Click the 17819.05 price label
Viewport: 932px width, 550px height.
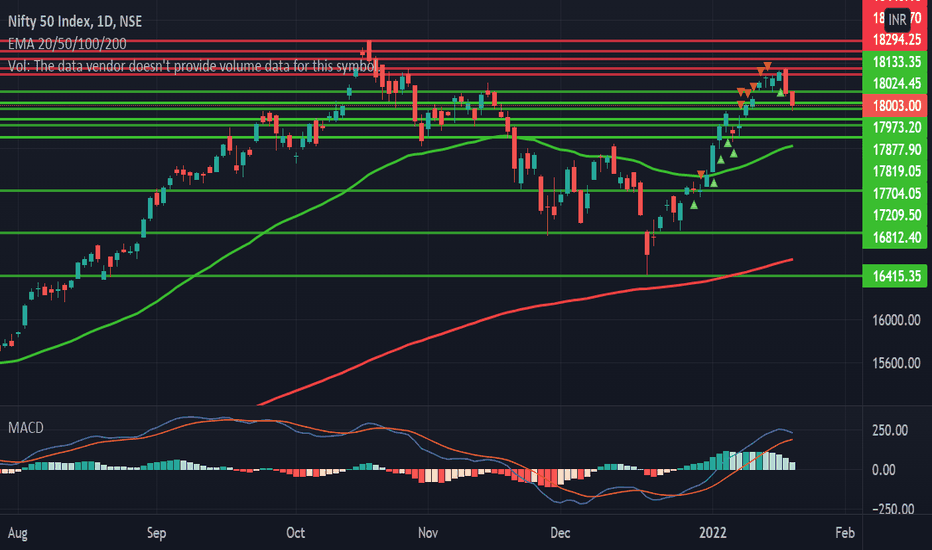(x=895, y=171)
